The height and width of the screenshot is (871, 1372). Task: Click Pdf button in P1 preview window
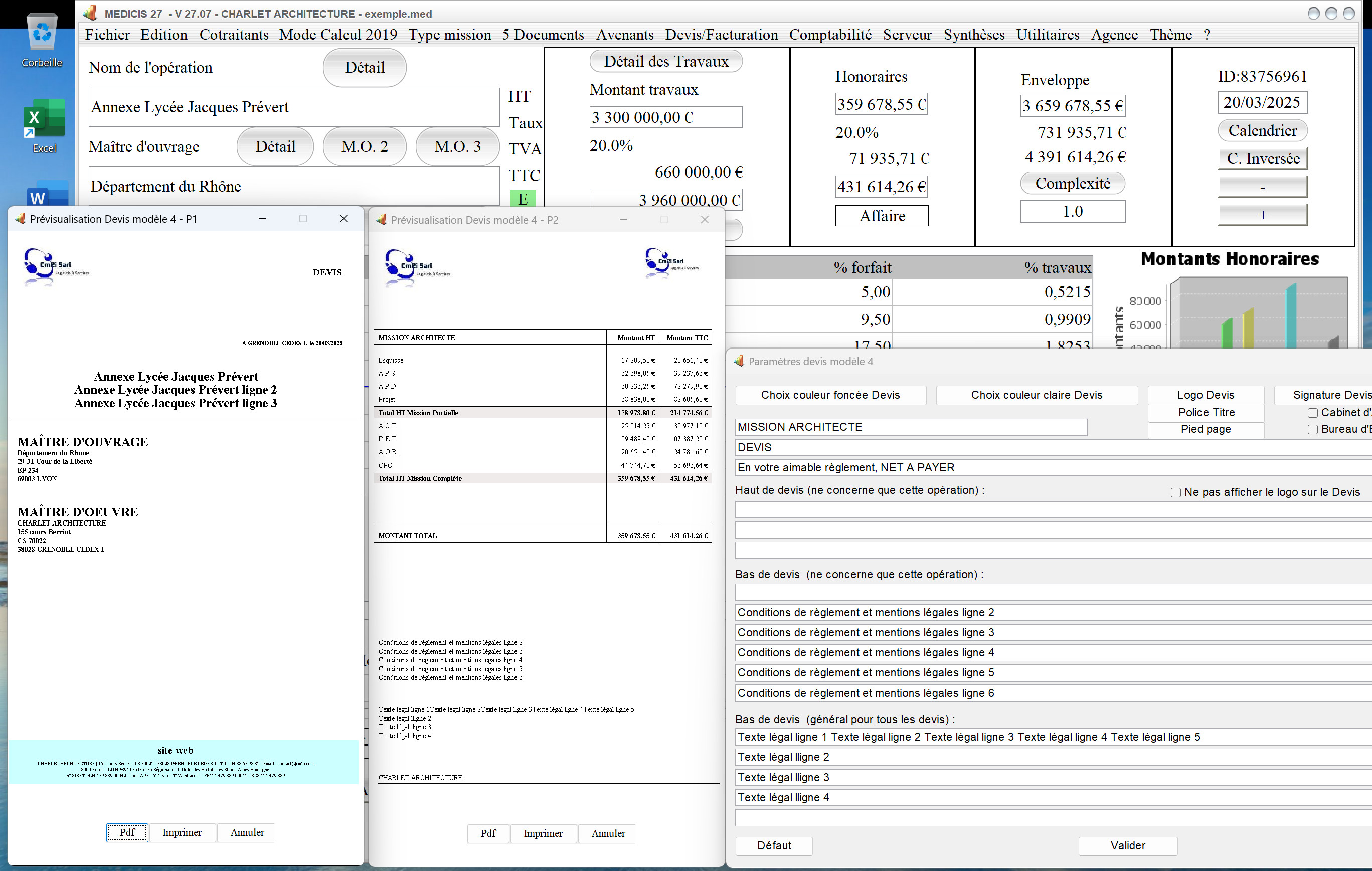127,832
